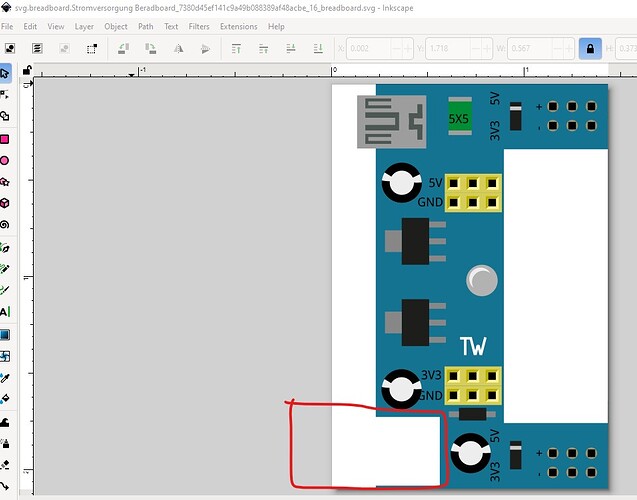
Task: Raise selection to top
Action: point(236,48)
